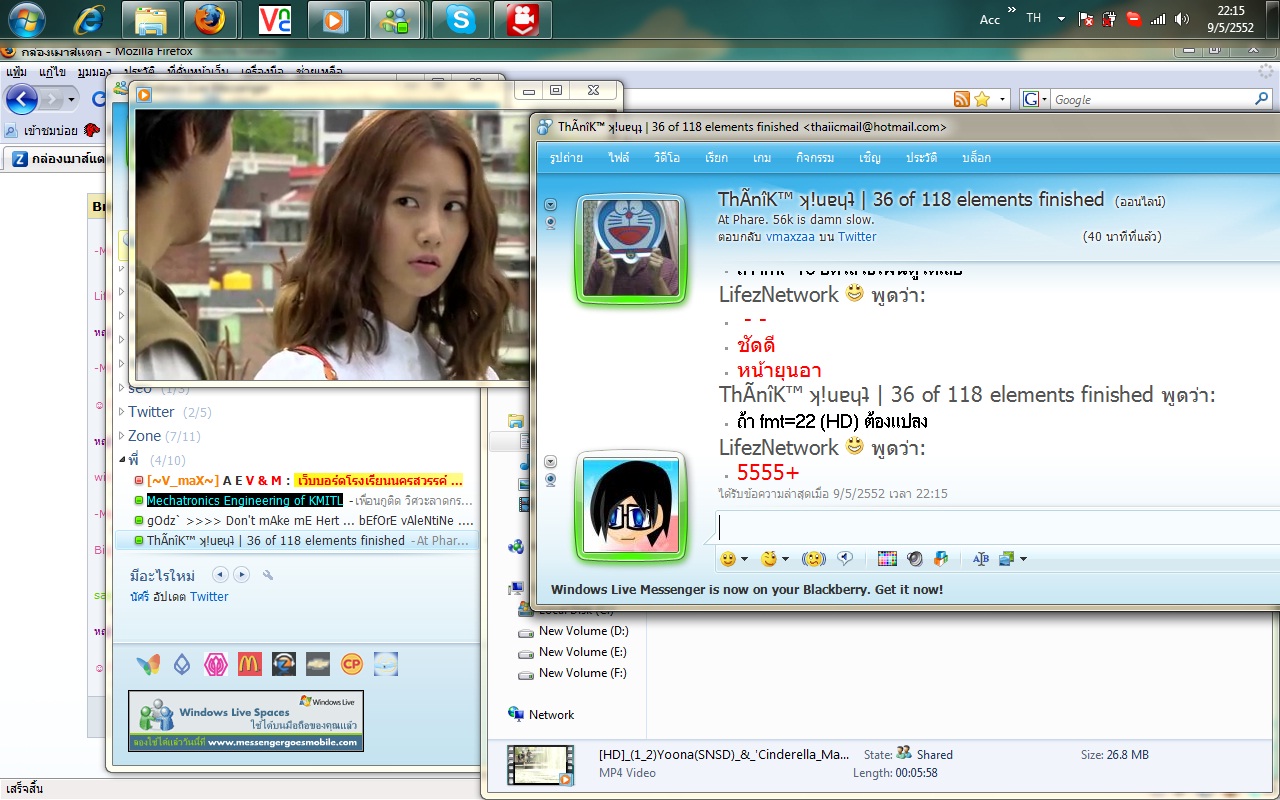The height and width of the screenshot is (800, 1280).
Task: Click my anime avatar display picture
Action: coord(631,506)
